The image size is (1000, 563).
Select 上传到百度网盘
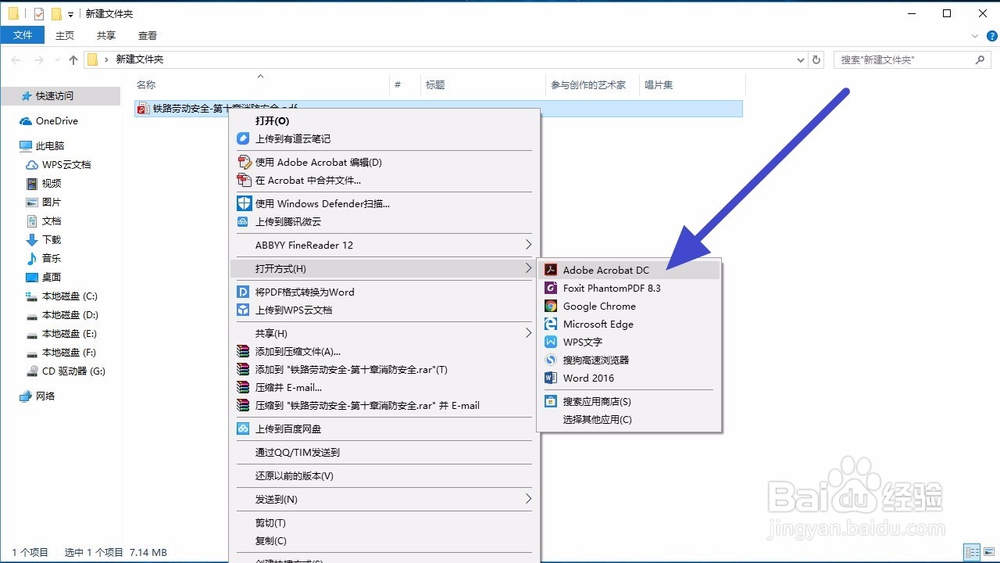[x=385, y=428]
